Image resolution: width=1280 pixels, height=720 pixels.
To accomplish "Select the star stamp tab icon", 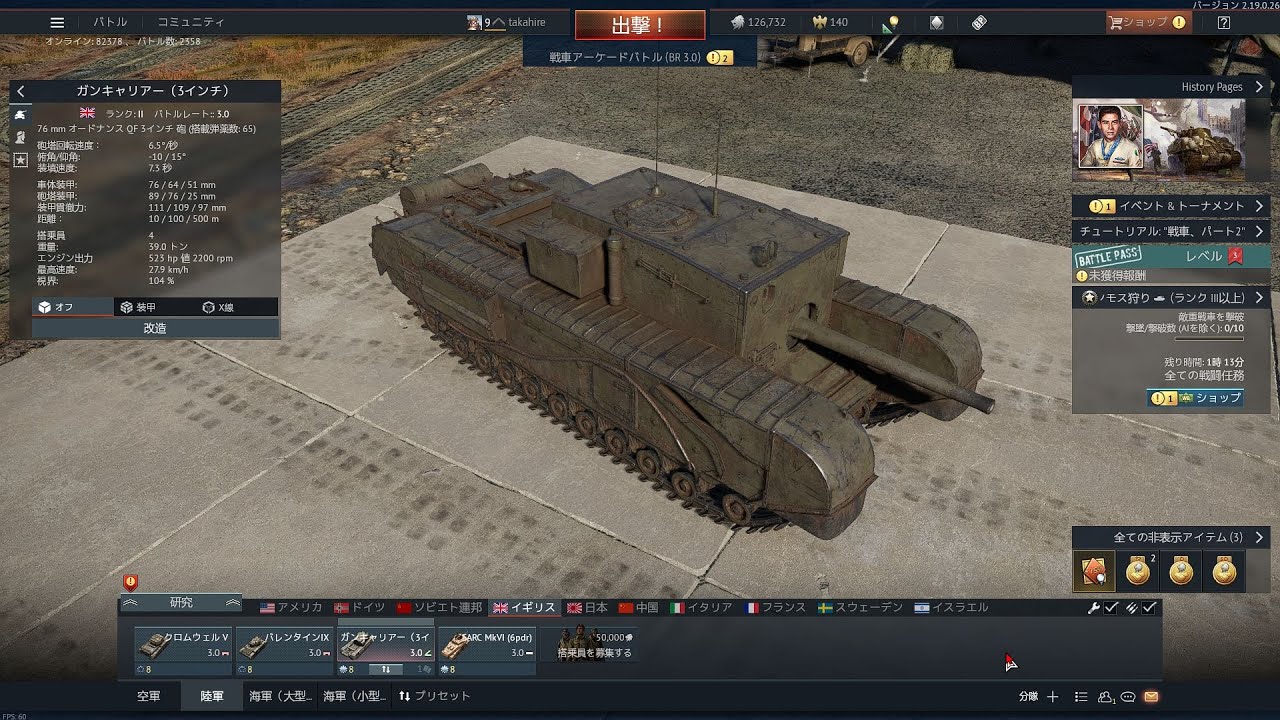I will click(x=20, y=159).
